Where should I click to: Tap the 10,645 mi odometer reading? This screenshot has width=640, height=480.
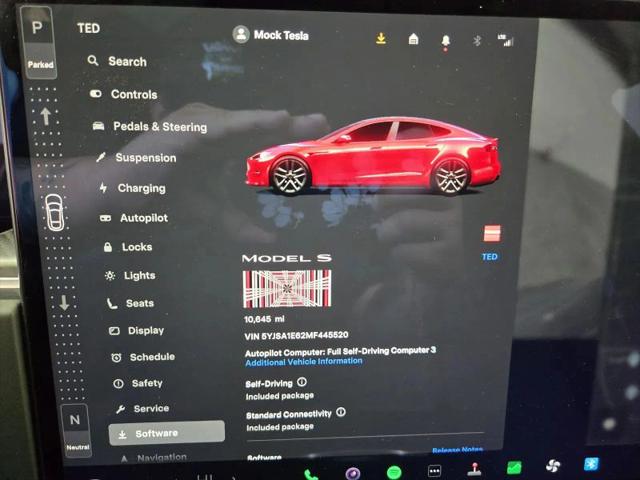tap(264, 319)
